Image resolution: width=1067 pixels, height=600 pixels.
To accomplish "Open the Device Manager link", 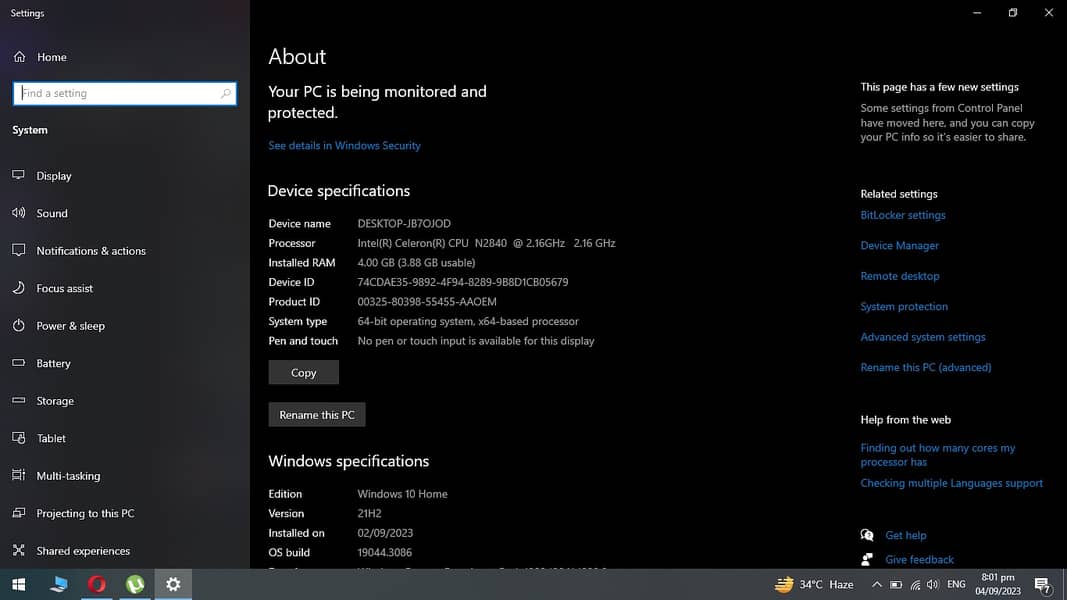I will click(899, 246).
